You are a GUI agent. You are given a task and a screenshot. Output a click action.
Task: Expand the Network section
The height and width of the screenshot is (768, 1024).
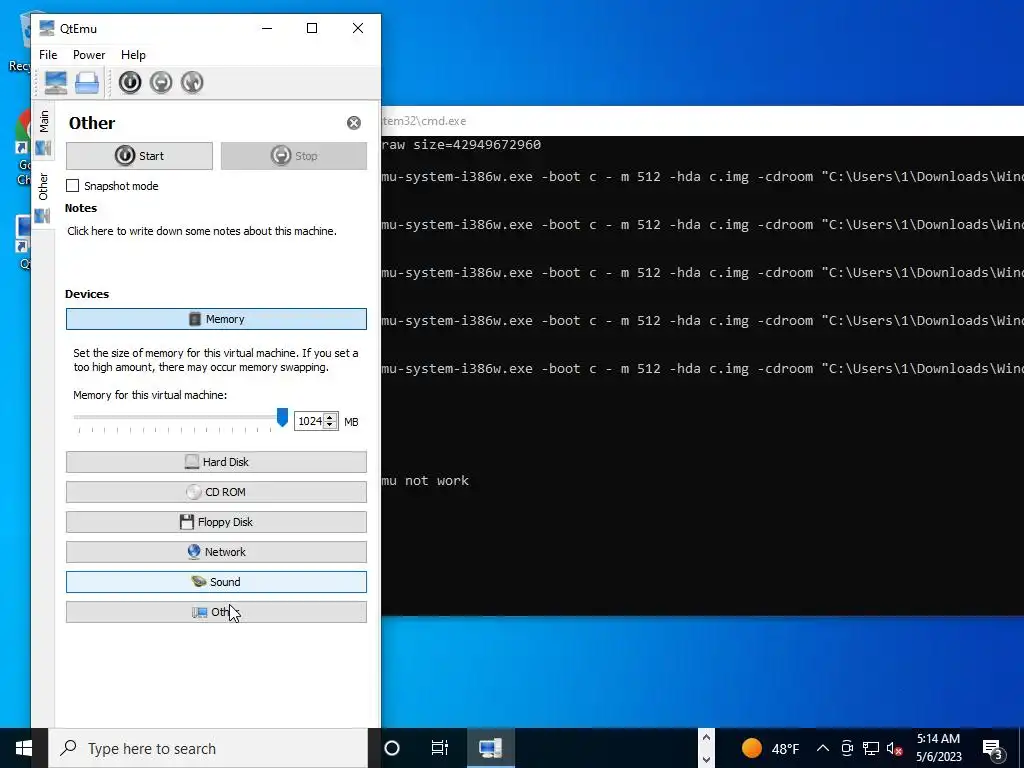pyautogui.click(x=216, y=552)
